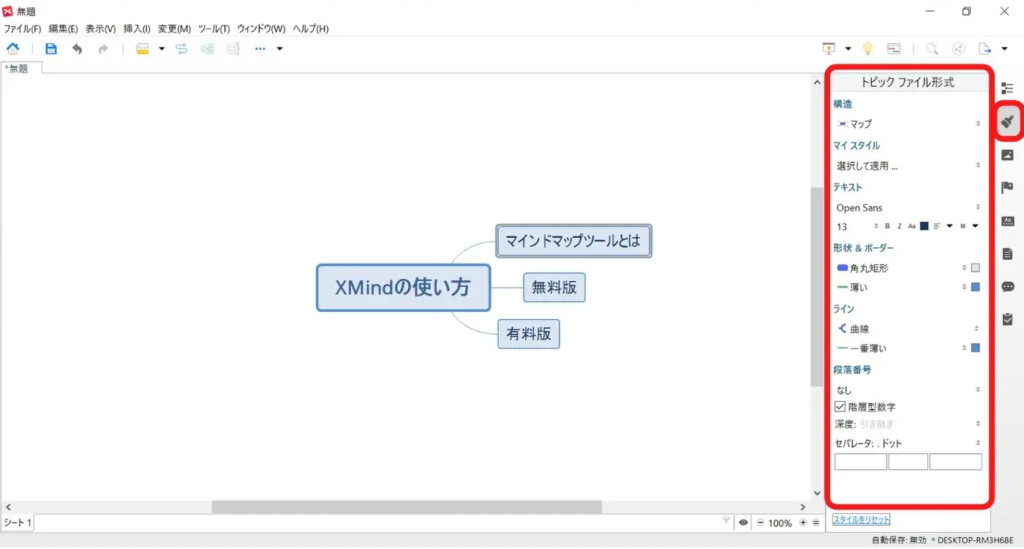Pick the border color swatch beside 薄い

976,287
